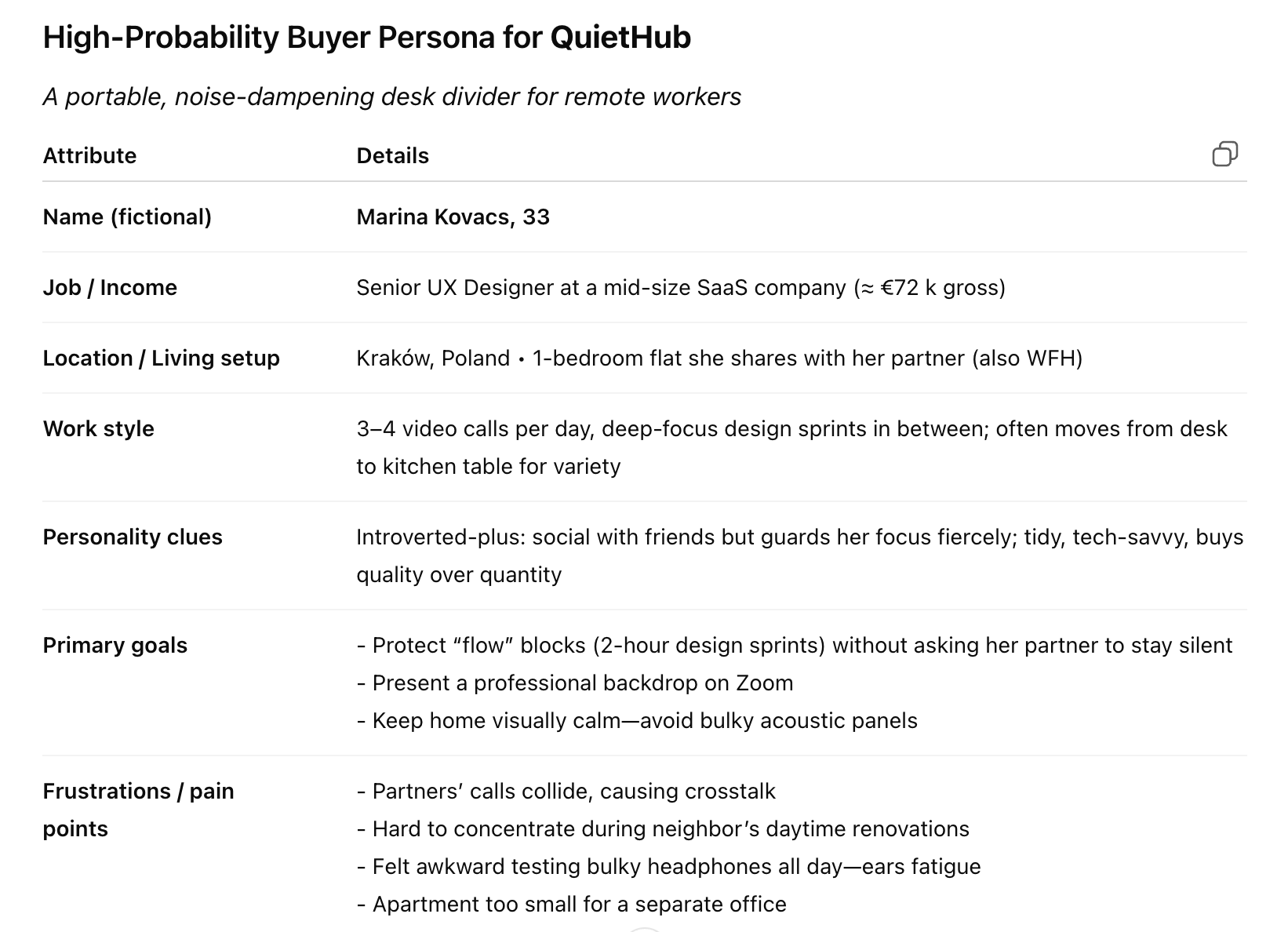Click the scroll-to-bottom circle button

pyautogui.click(x=644, y=929)
